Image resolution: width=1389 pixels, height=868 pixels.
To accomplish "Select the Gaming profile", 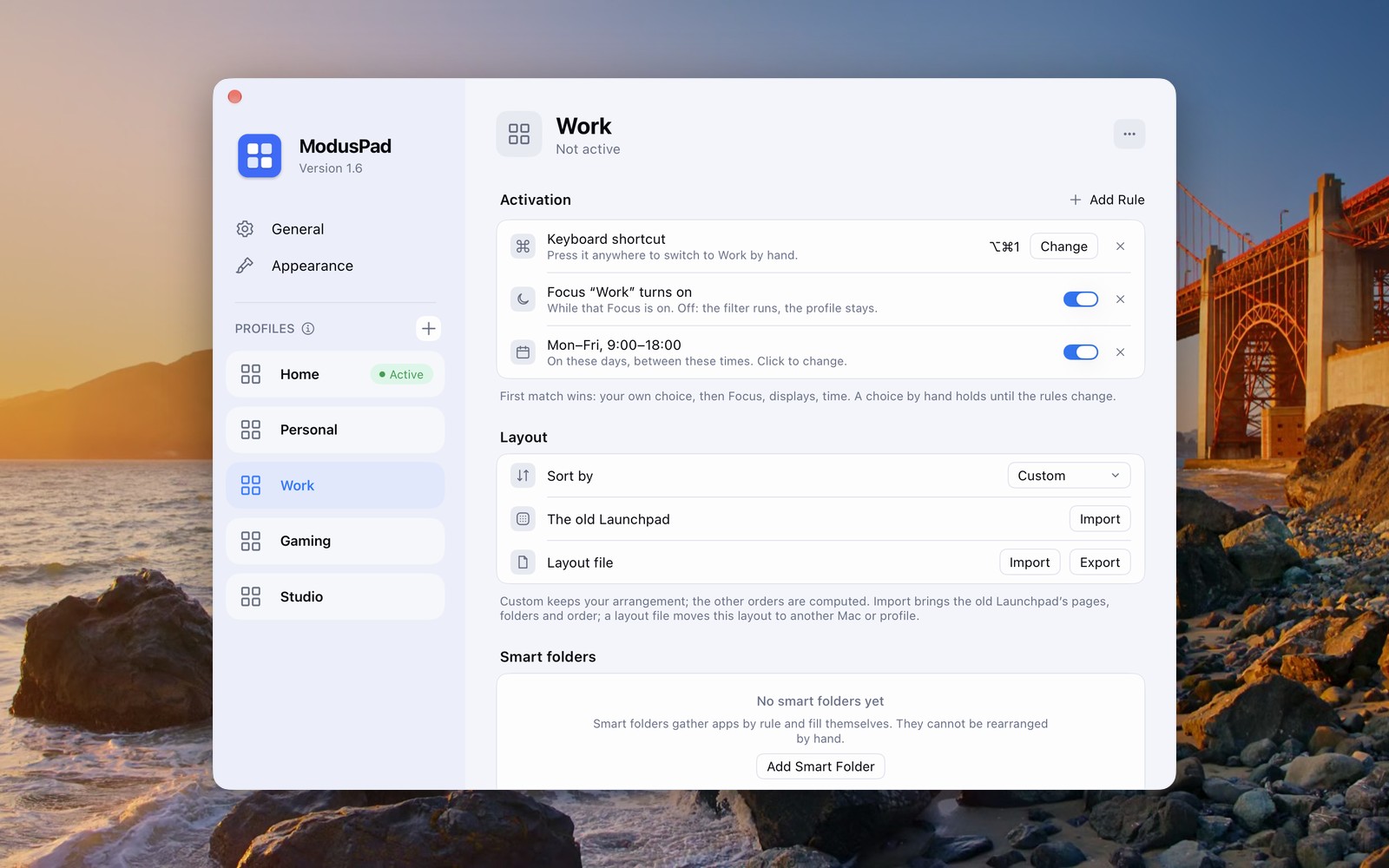I will tap(335, 541).
